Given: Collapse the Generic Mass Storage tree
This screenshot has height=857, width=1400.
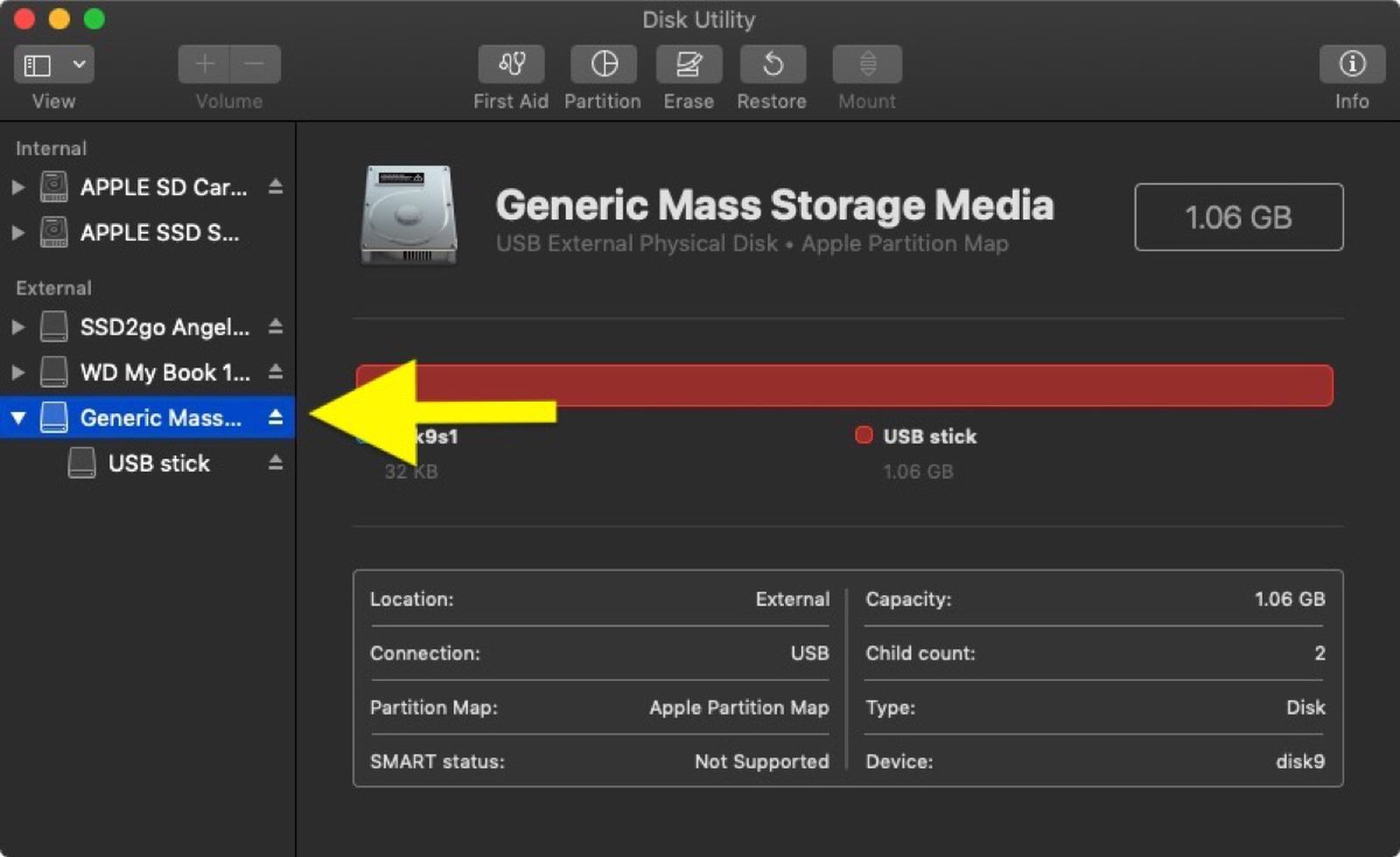Looking at the screenshot, I should 17,418.
